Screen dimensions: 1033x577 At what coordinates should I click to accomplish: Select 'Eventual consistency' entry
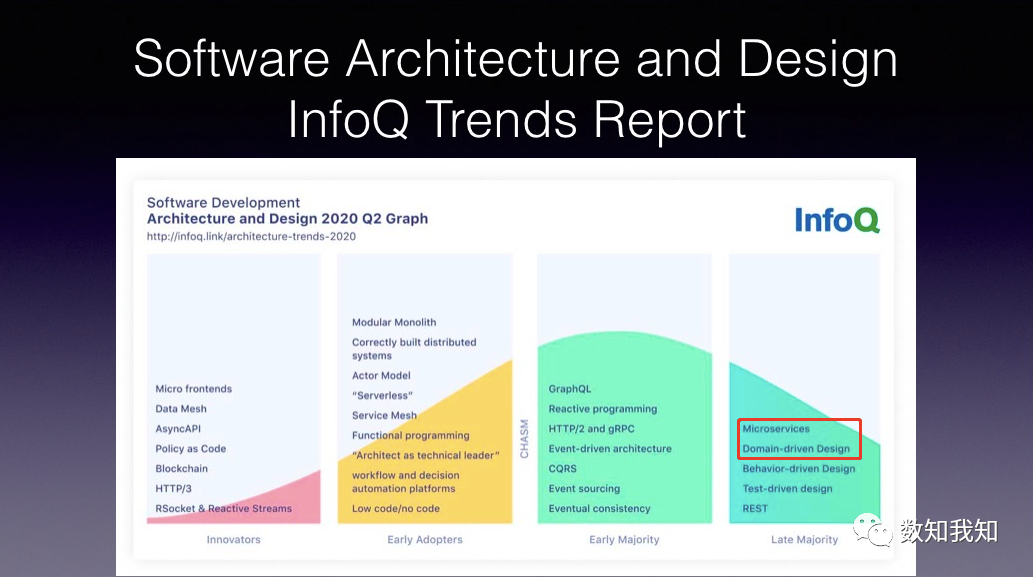600,508
